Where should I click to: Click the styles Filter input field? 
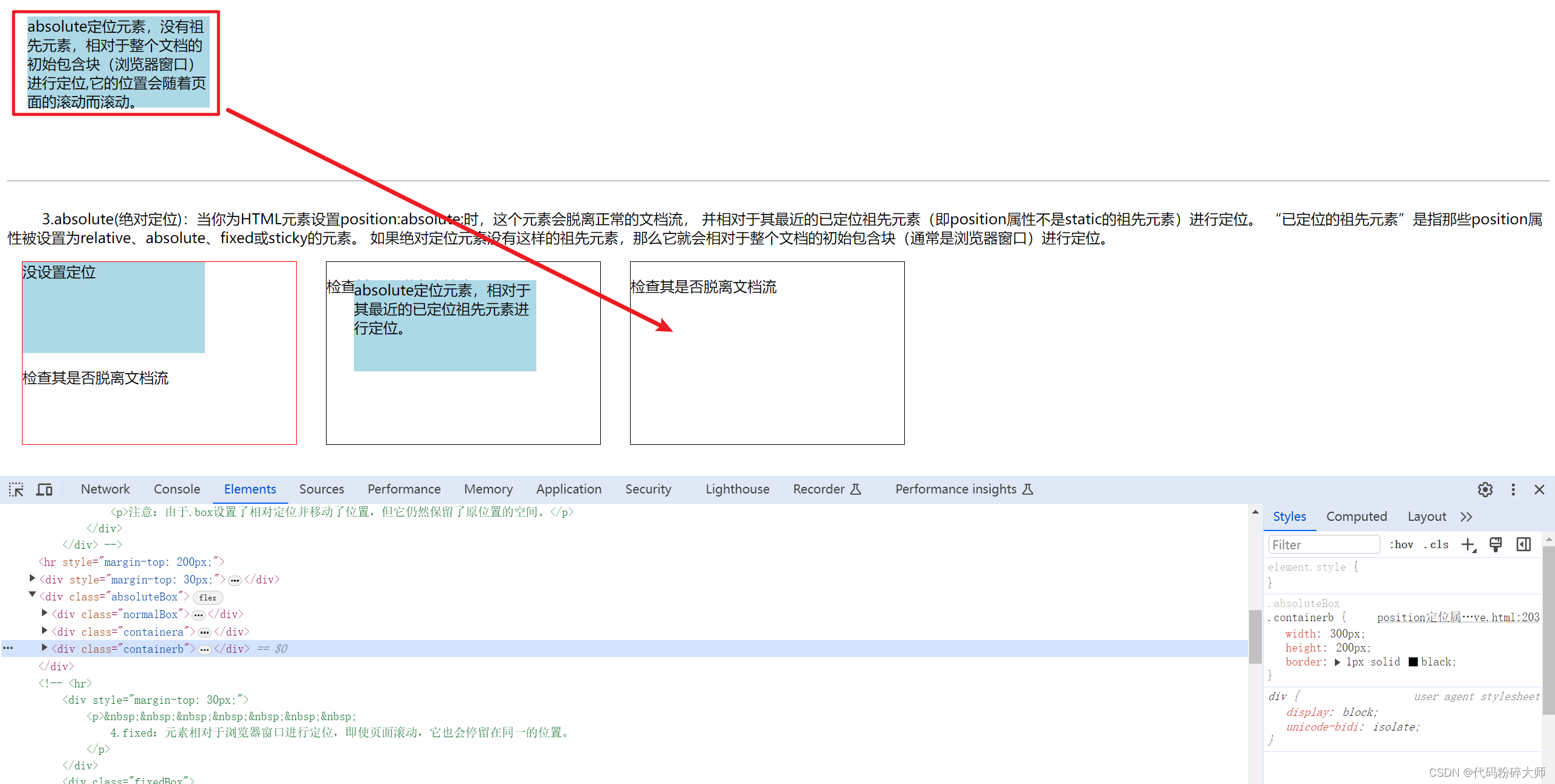coord(1323,545)
